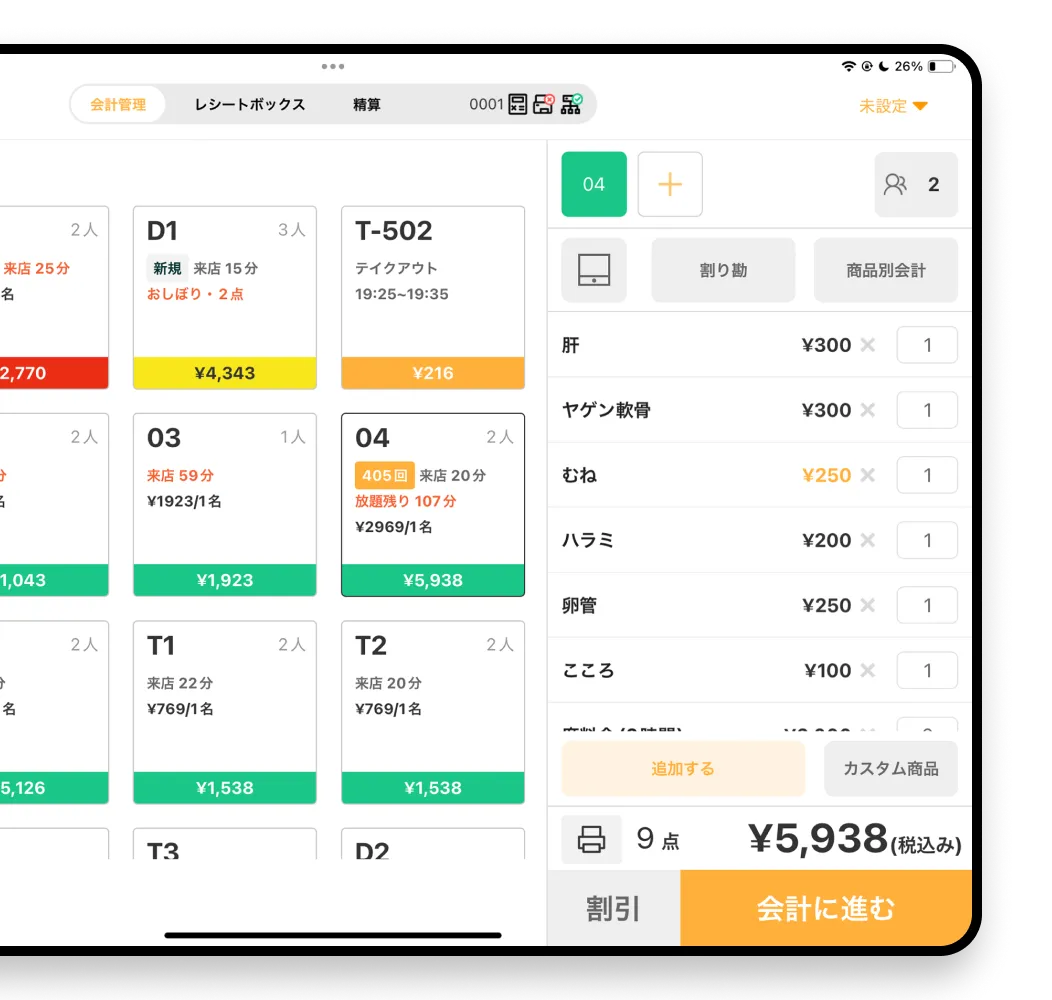
Task: Open the guest count people icon
Action: tap(895, 184)
